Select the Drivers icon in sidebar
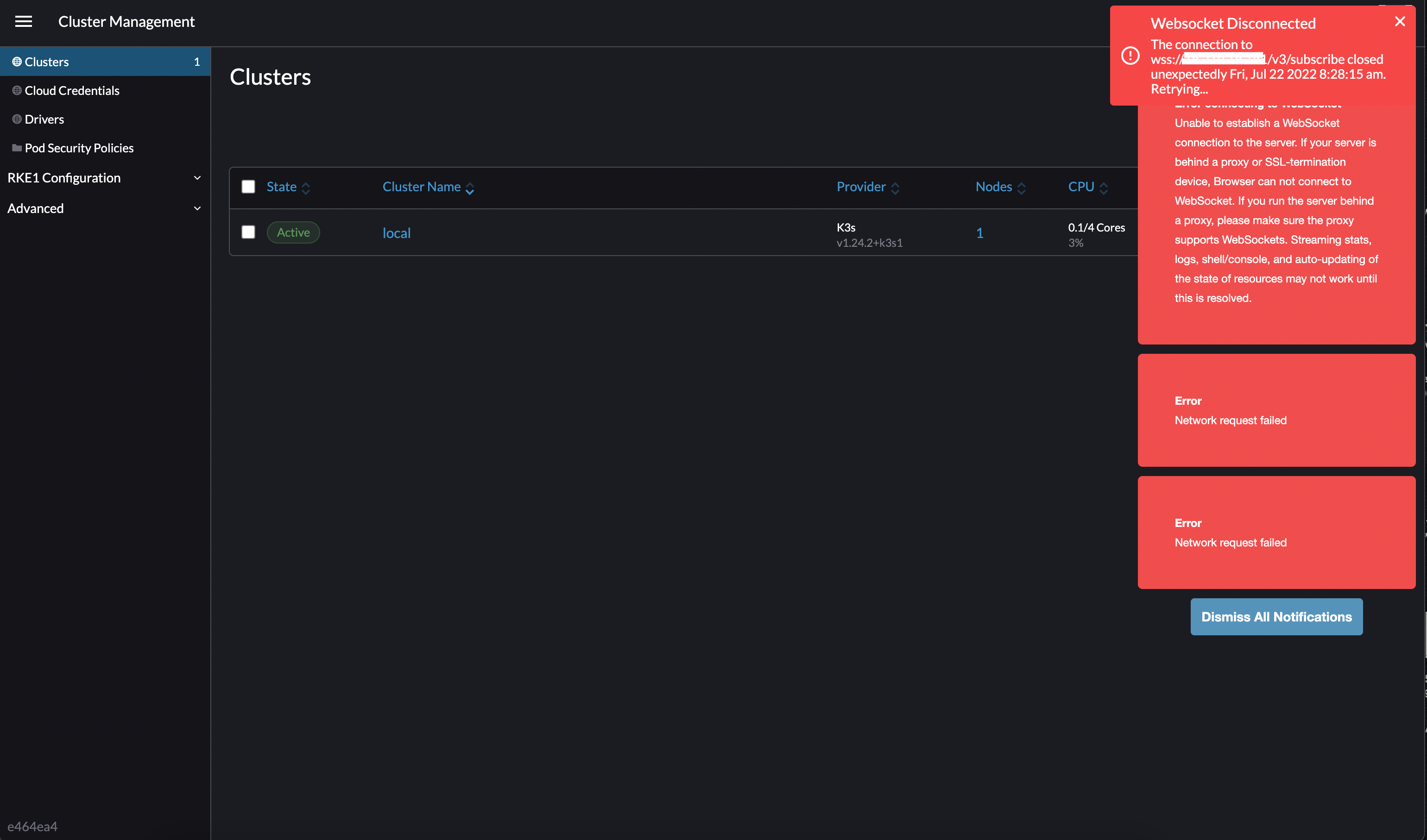This screenshot has height=840, width=1427. coord(16,119)
